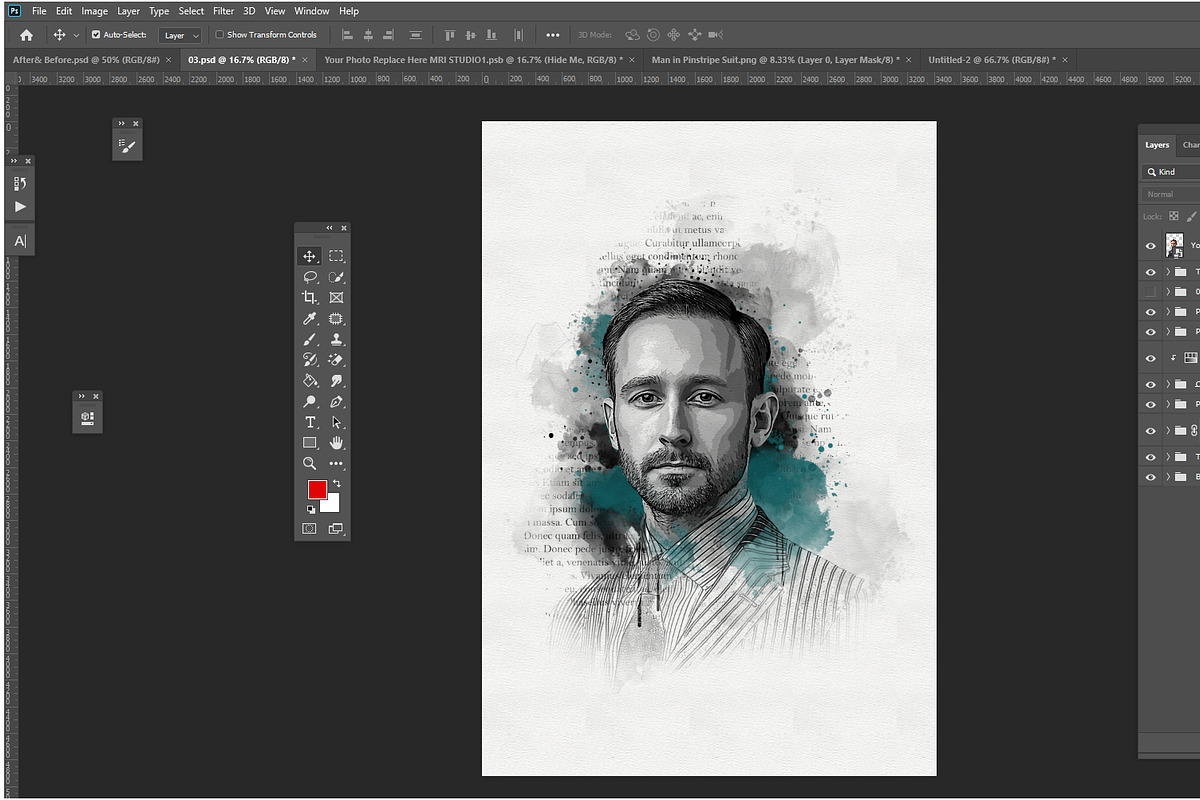Open the Brush Settings floating panel icon
This screenshot has height=800, width=1200.
(127, 146)
